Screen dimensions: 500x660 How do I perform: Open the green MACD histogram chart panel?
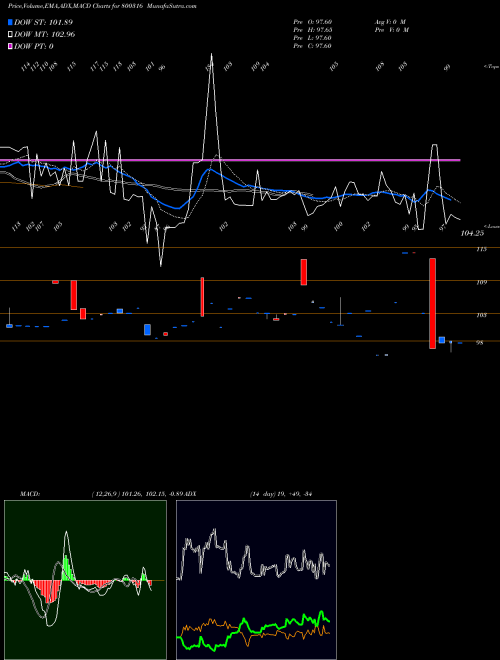(x=85, y=580)
